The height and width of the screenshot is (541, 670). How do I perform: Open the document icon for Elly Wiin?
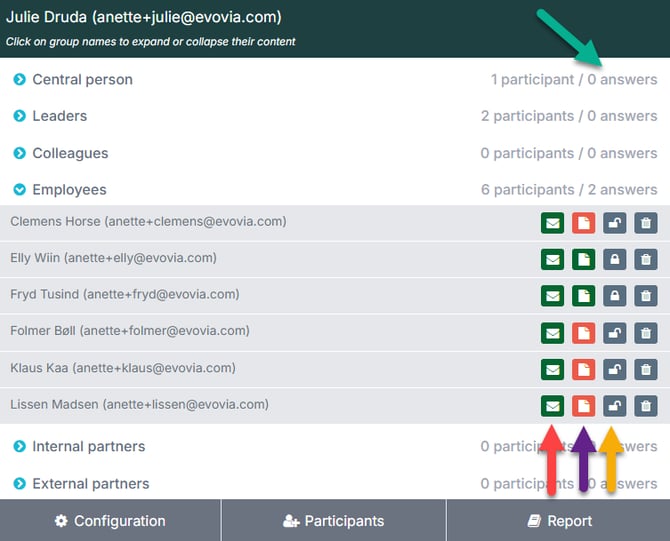(x=583, y=260)
